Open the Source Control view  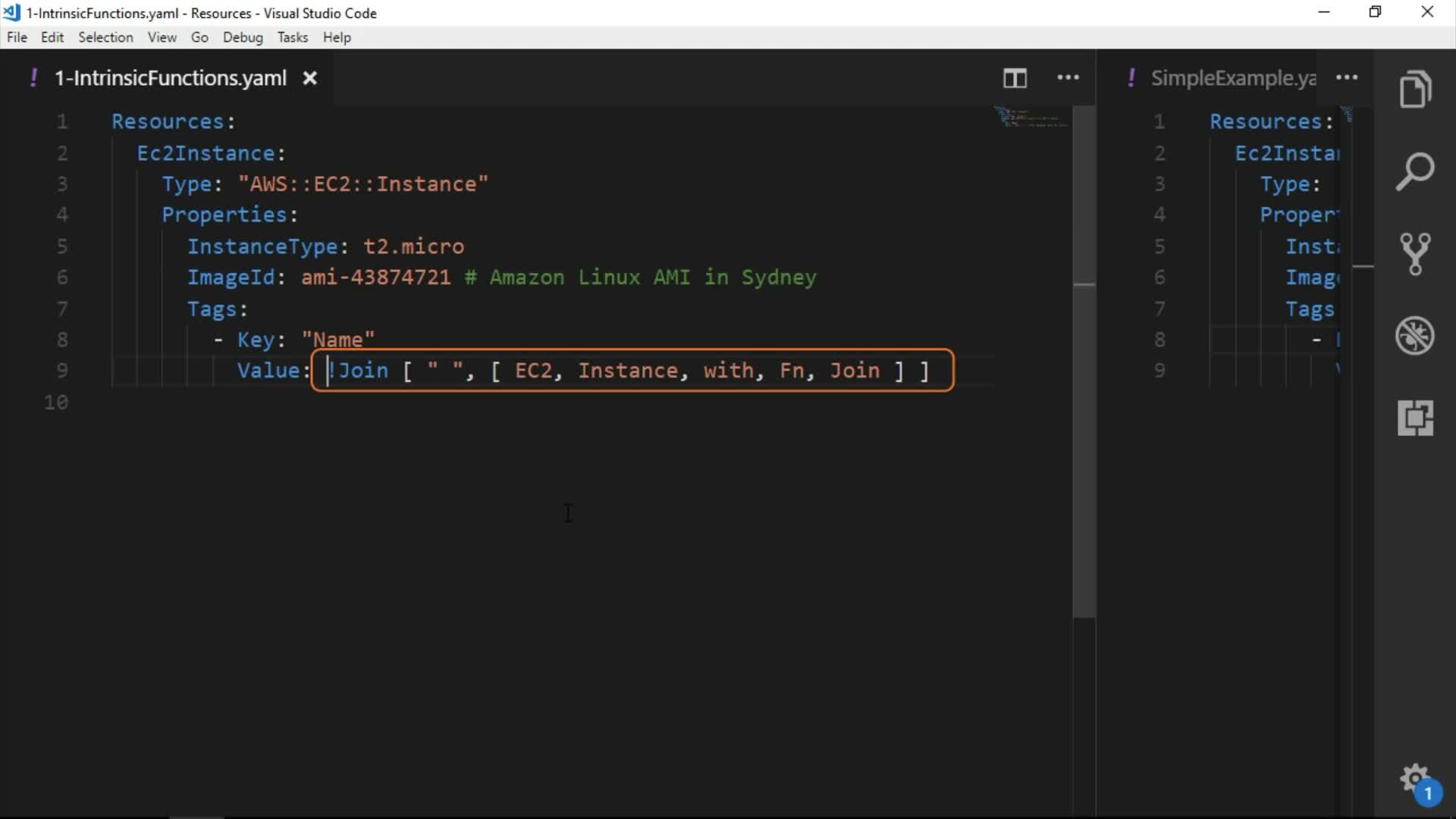point(1415,253)
